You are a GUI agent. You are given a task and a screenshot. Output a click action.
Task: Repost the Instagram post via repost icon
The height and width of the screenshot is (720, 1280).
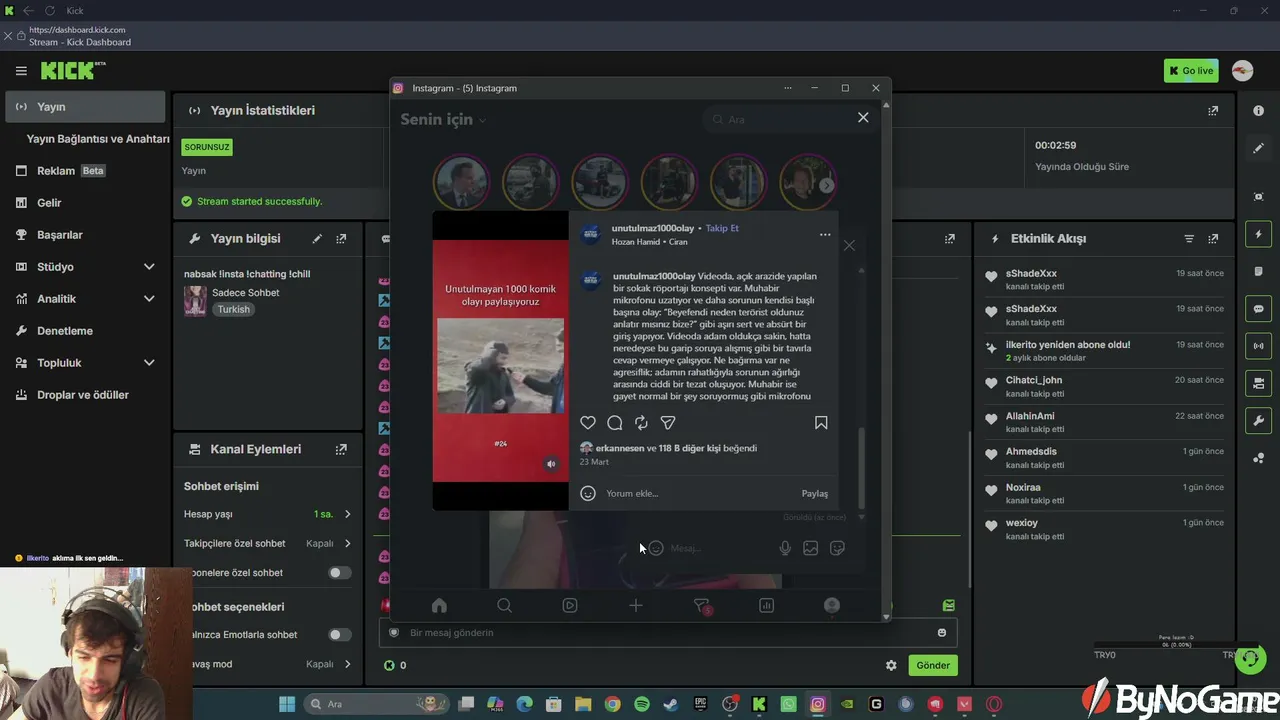pyautogui.click(x=642, y=423)
